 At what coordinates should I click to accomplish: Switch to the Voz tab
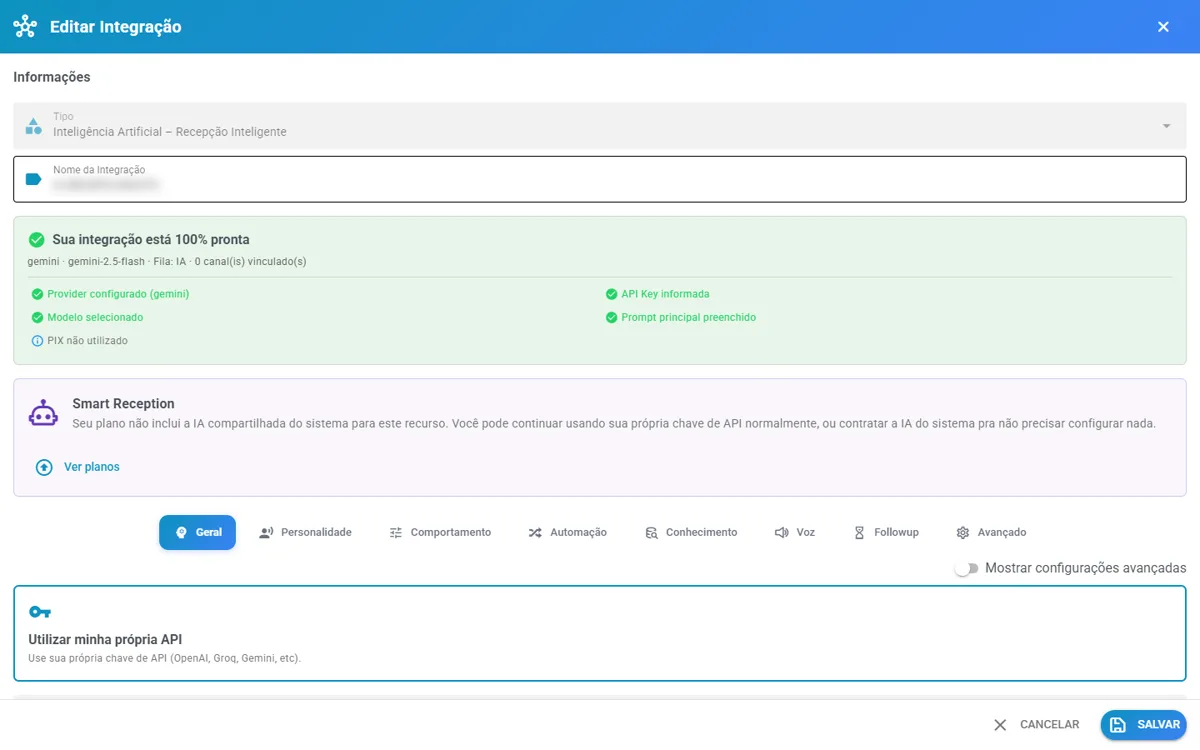[x=795, y=533]
